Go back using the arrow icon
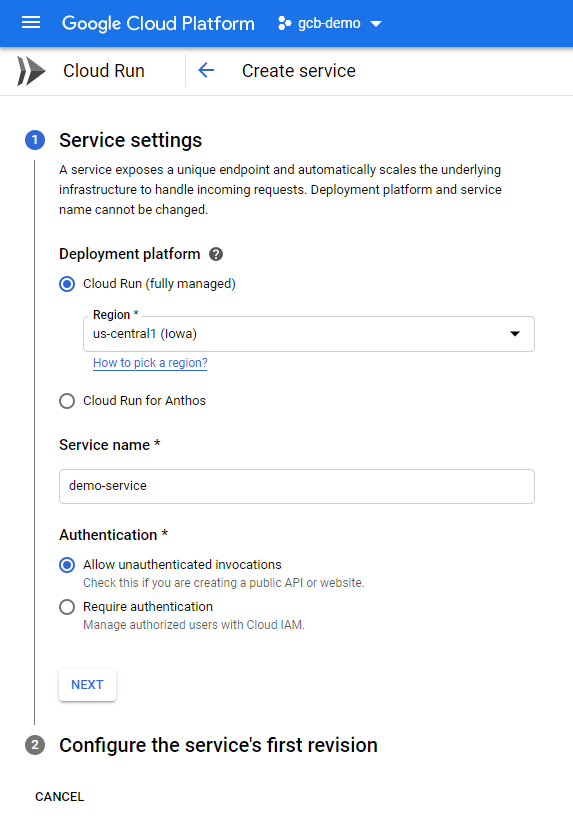 [206, 70]
